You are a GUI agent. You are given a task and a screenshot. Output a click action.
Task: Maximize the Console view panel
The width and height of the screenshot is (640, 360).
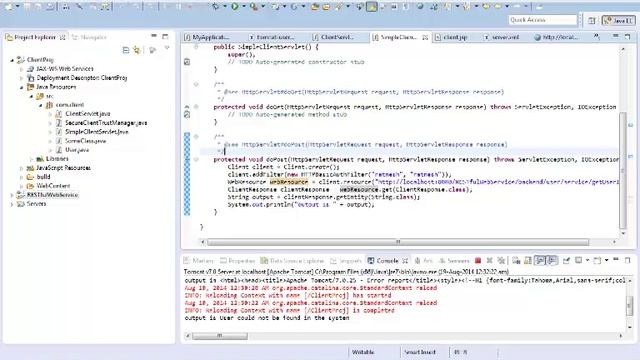click(627, 260)
